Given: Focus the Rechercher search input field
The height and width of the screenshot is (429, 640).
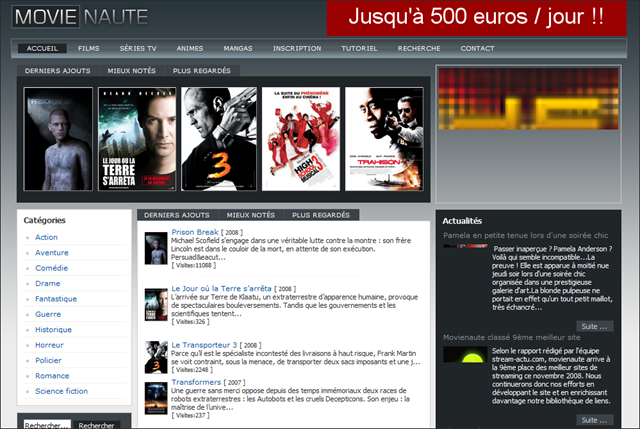Looking at the screenshot, I should 47,425.
